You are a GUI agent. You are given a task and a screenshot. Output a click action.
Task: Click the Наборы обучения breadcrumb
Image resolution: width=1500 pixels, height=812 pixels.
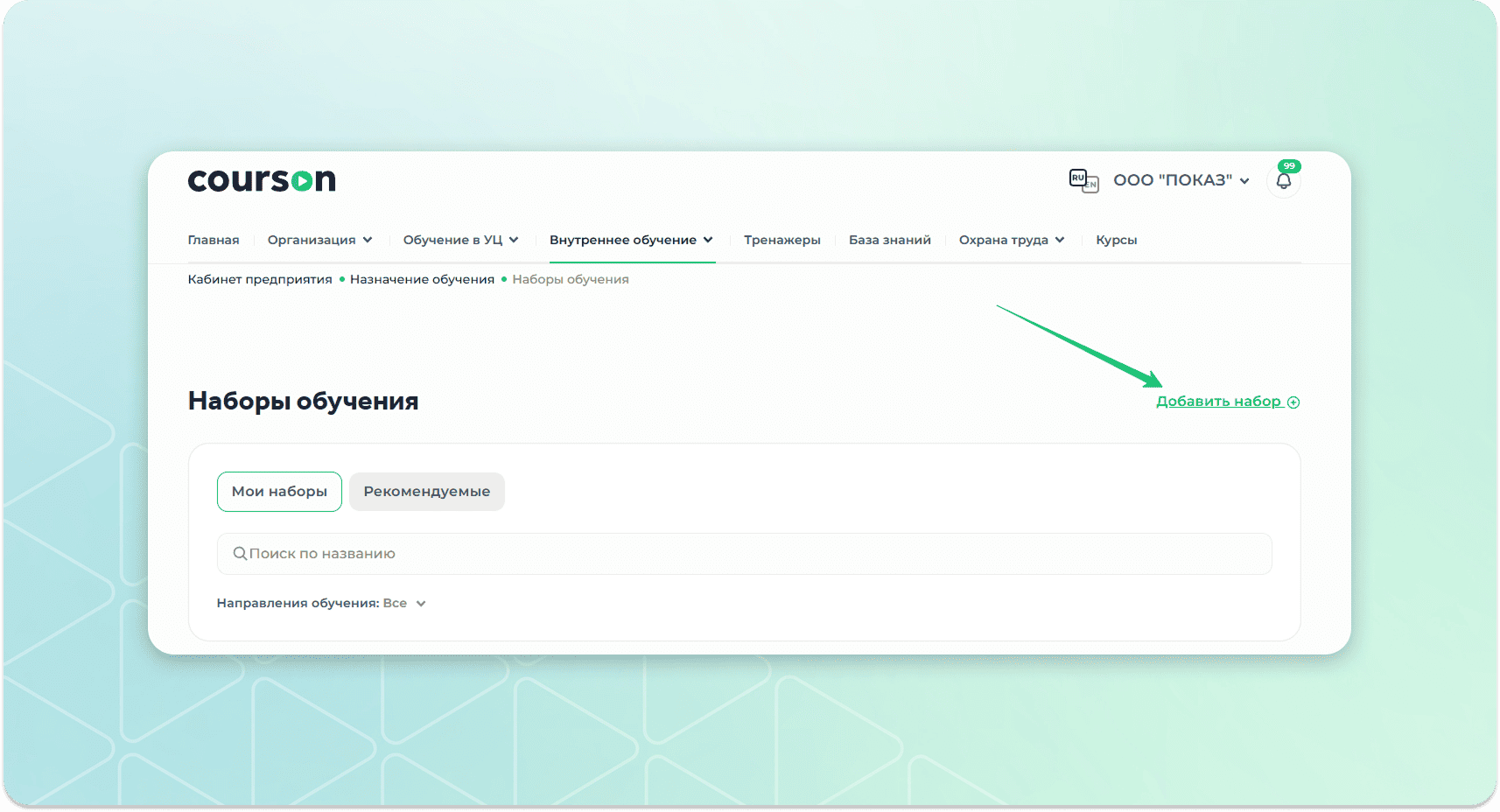(570, 279)
